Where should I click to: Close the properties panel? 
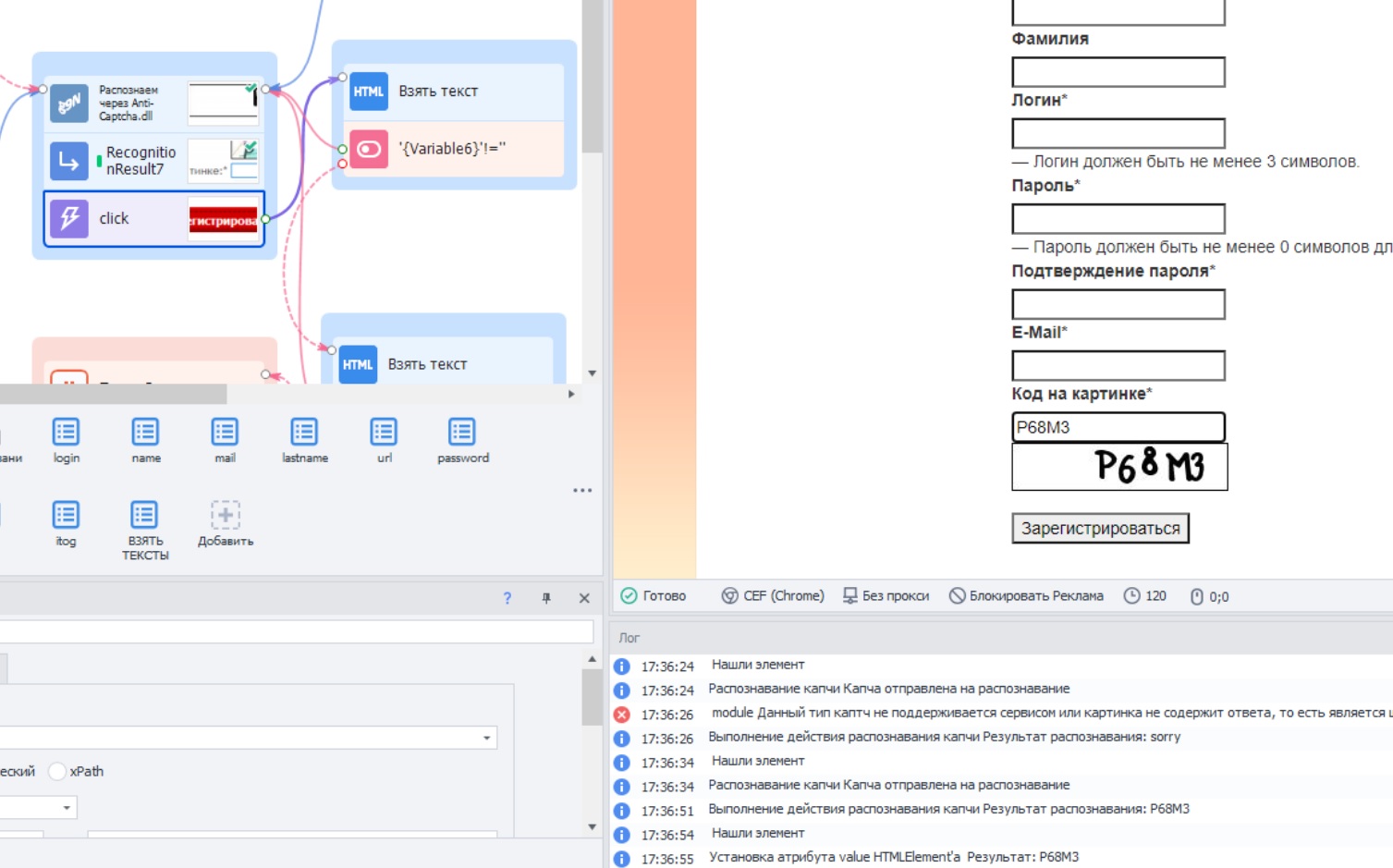coord(584,598)
